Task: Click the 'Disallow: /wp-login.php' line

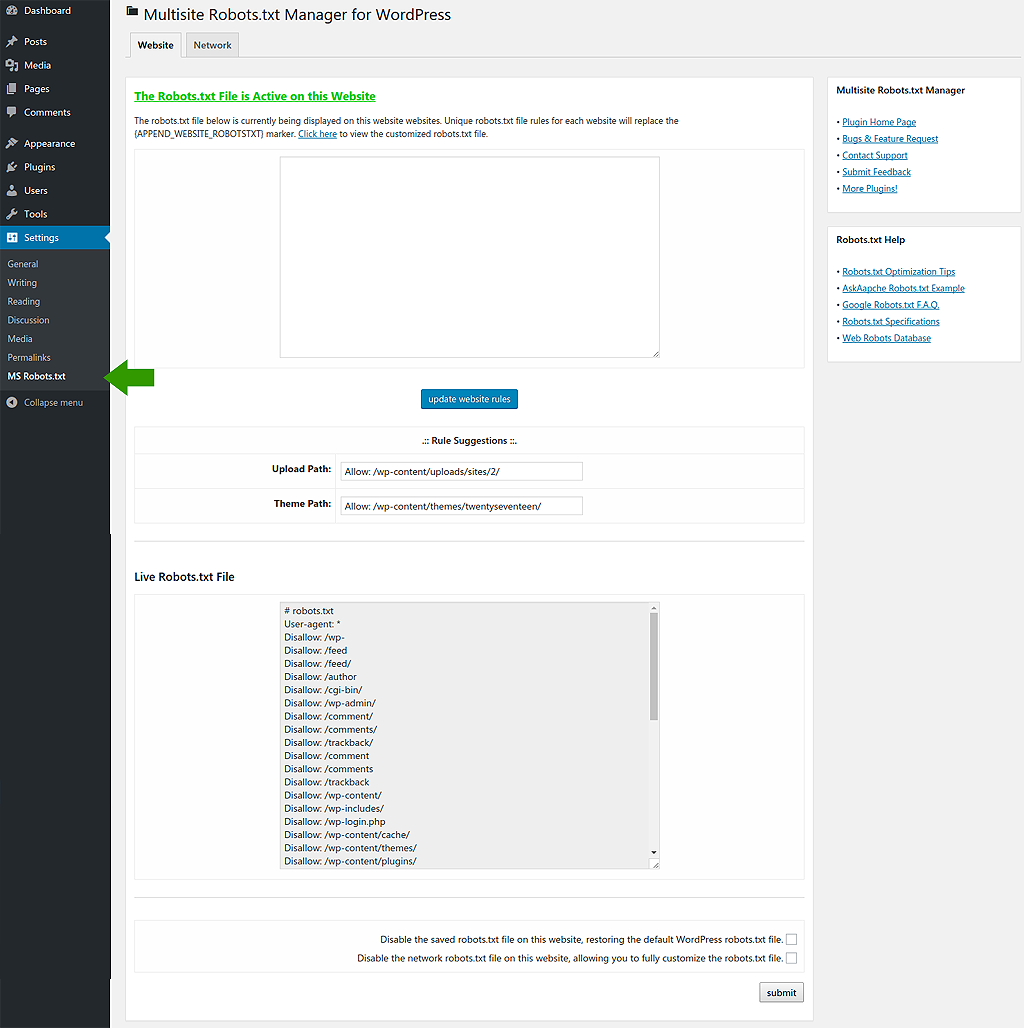Action: [x=335, y=822]
